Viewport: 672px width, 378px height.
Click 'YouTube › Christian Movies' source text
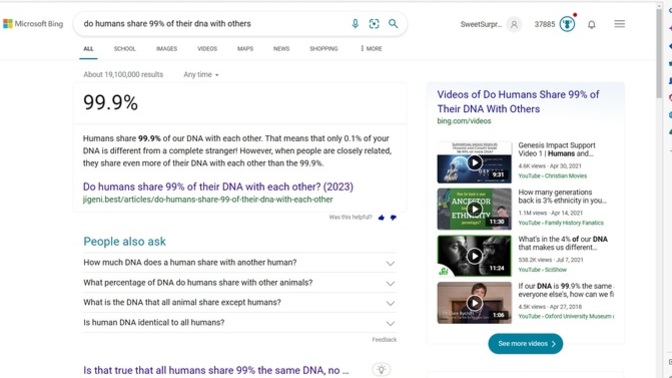(x=552, y=176)
